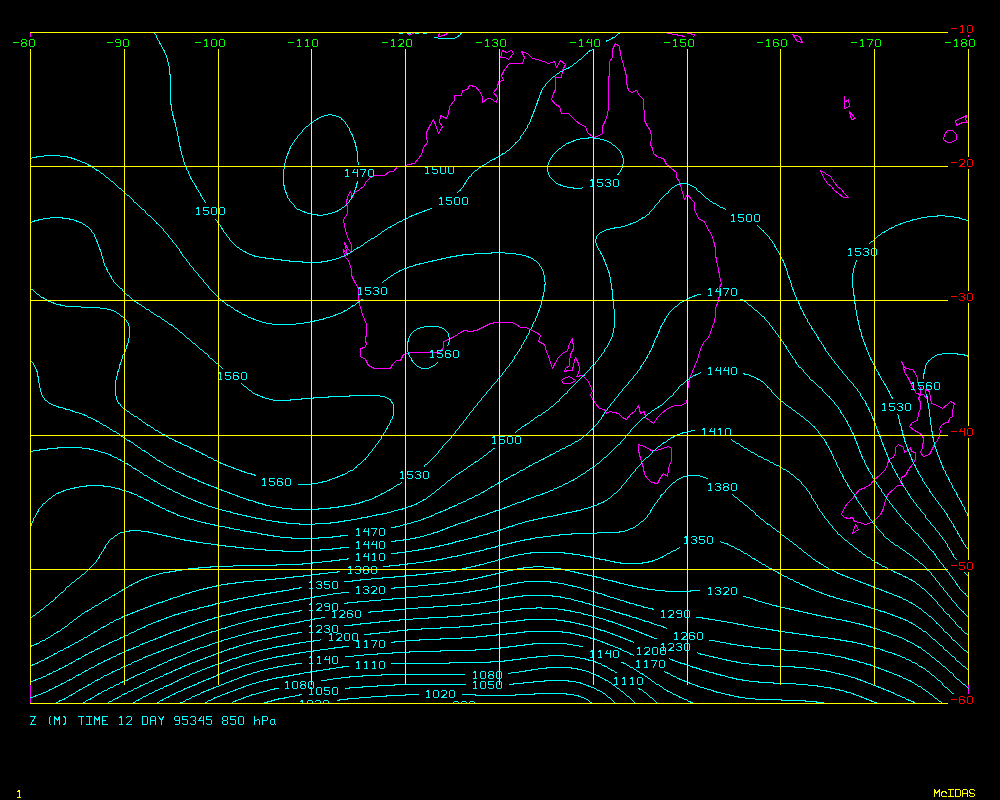This screenshot has height=800, width=1000.
Task: Click the 1410 contour label beside Tasmania
Action: [716, 432]
